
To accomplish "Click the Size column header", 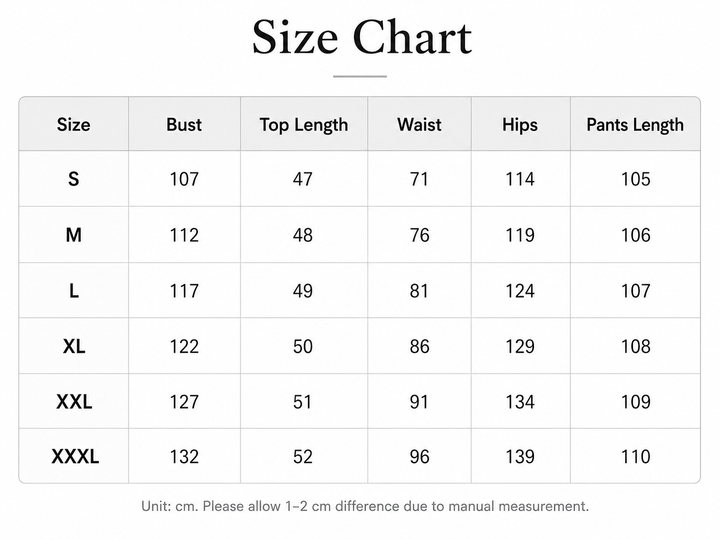I will pyautogui.click(x=73, y=125).
